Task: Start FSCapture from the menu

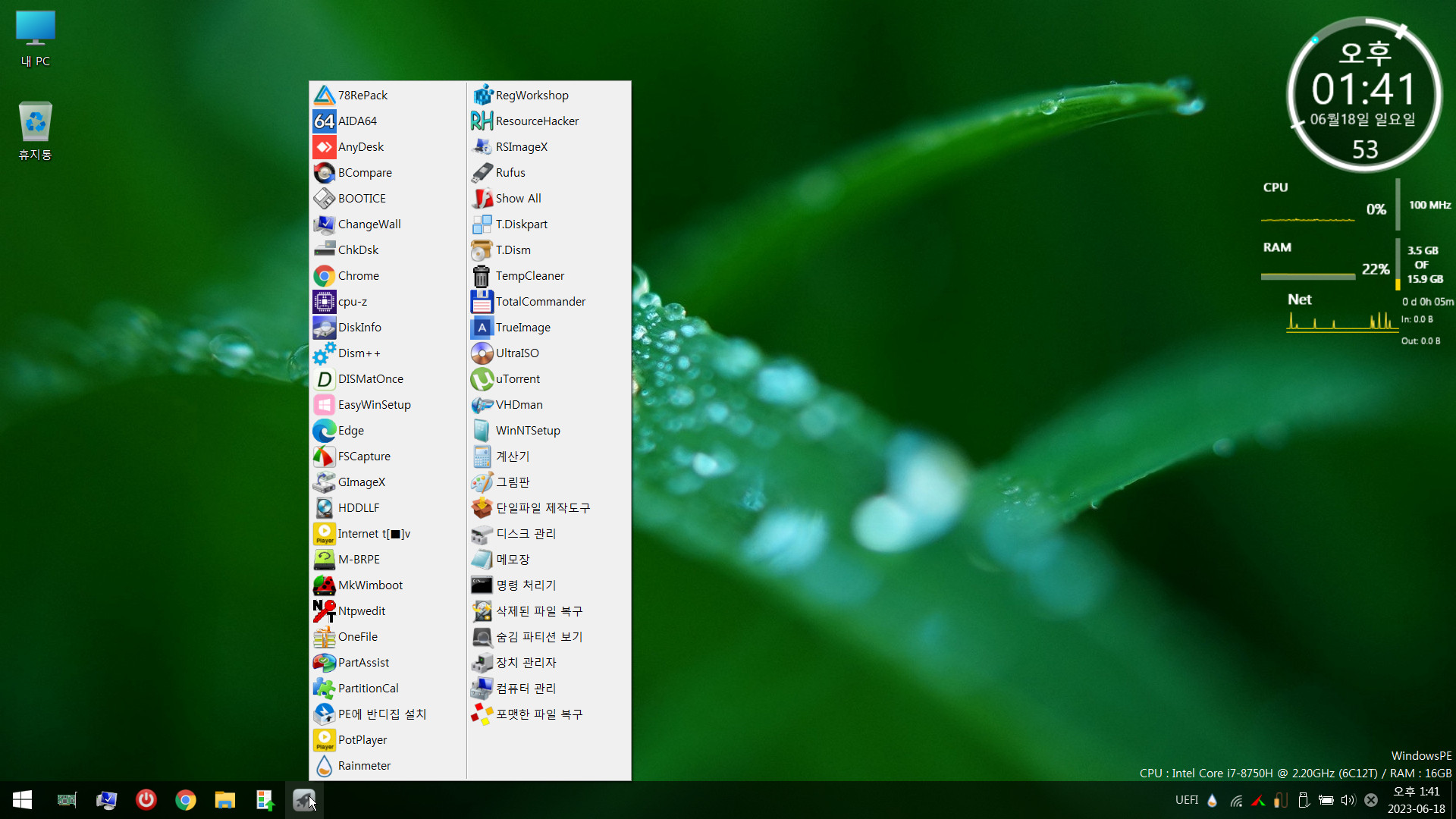Action: coord(388,457)
